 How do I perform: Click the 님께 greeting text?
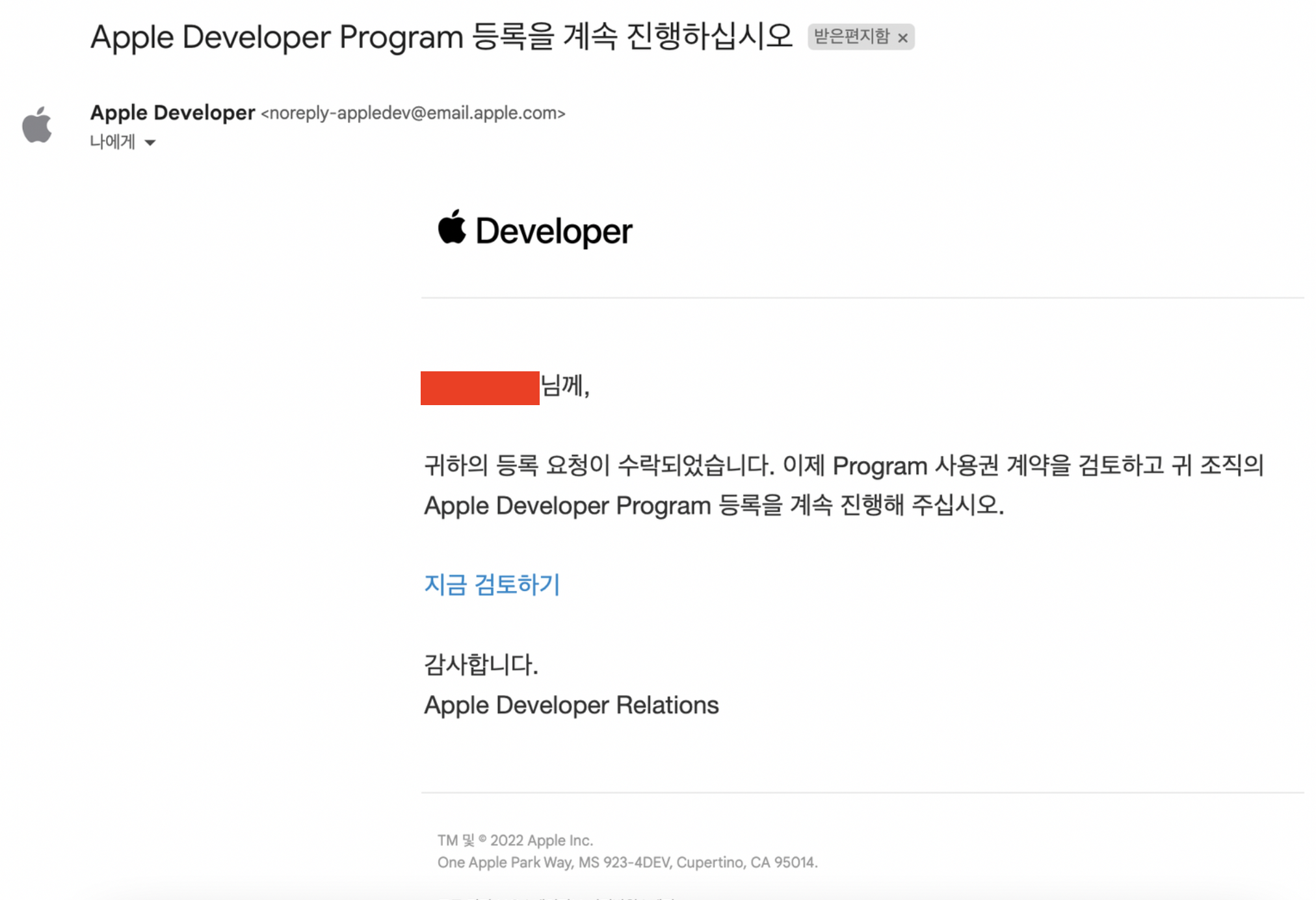point(565,386)
